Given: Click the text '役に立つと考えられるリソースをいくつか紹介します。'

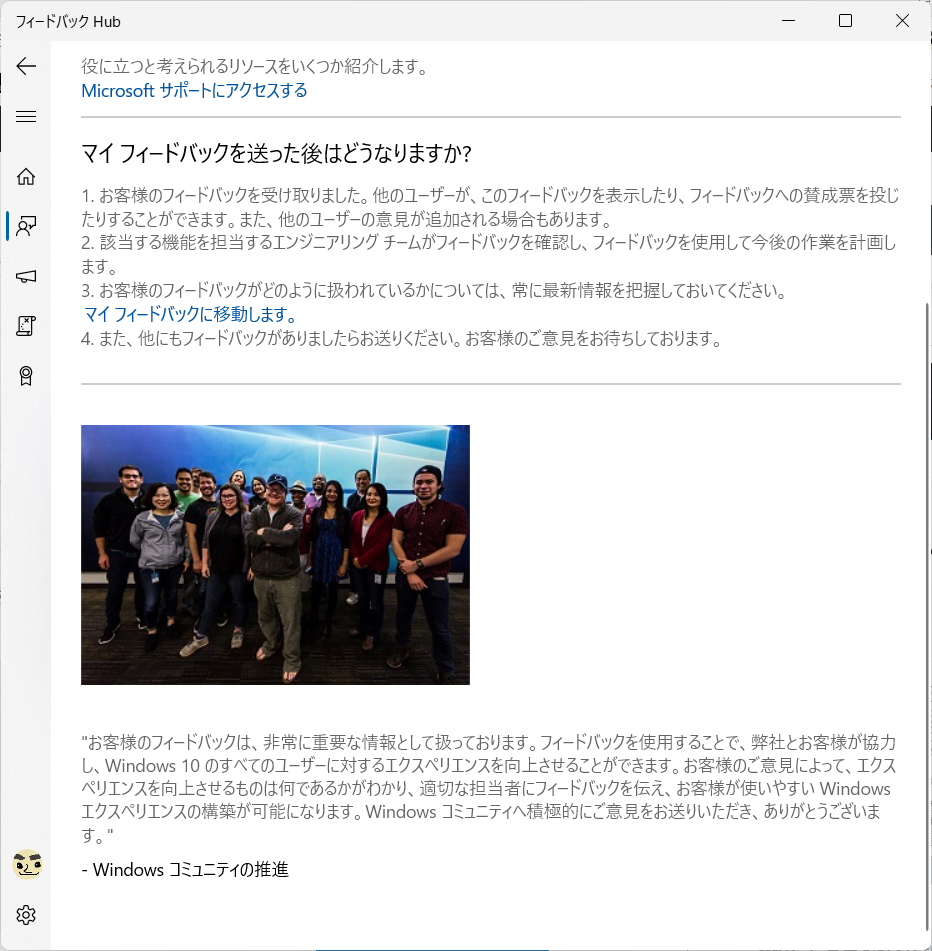Looking at the screenshot, I should pyautogui.click(x=255, y=66).
